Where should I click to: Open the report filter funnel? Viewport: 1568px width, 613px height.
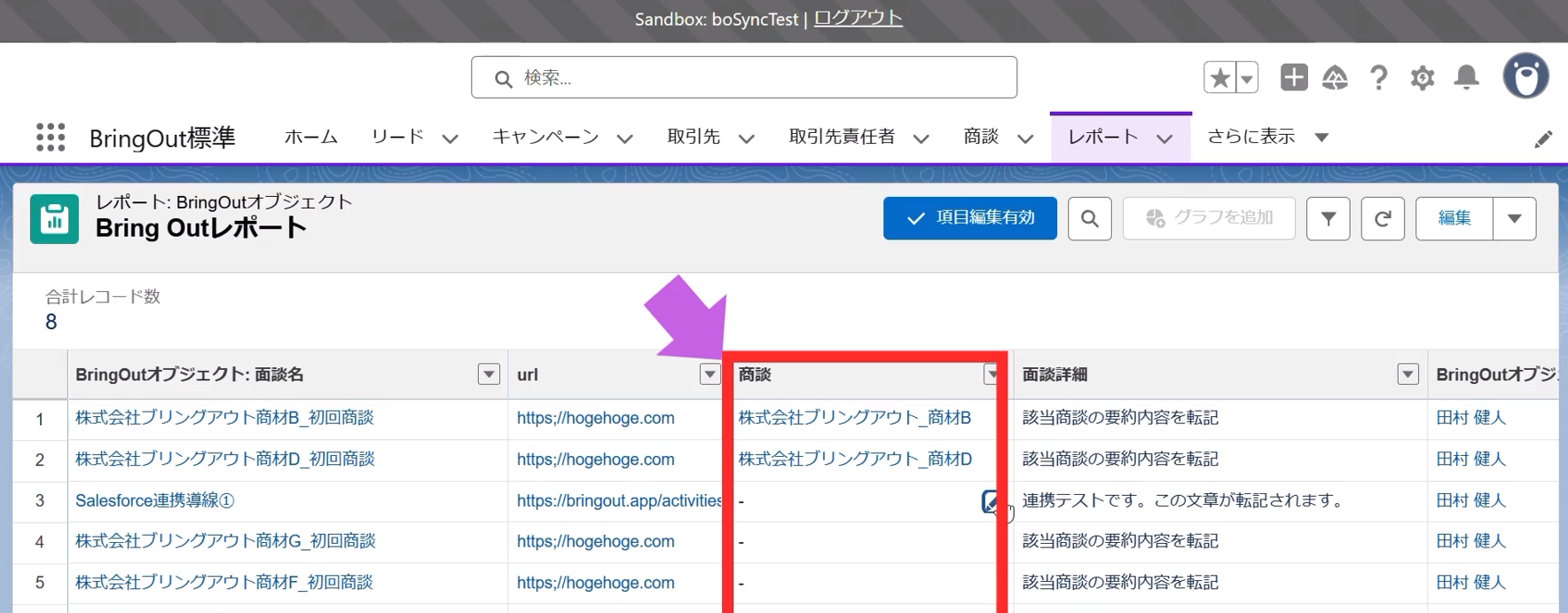(1328, 218)
